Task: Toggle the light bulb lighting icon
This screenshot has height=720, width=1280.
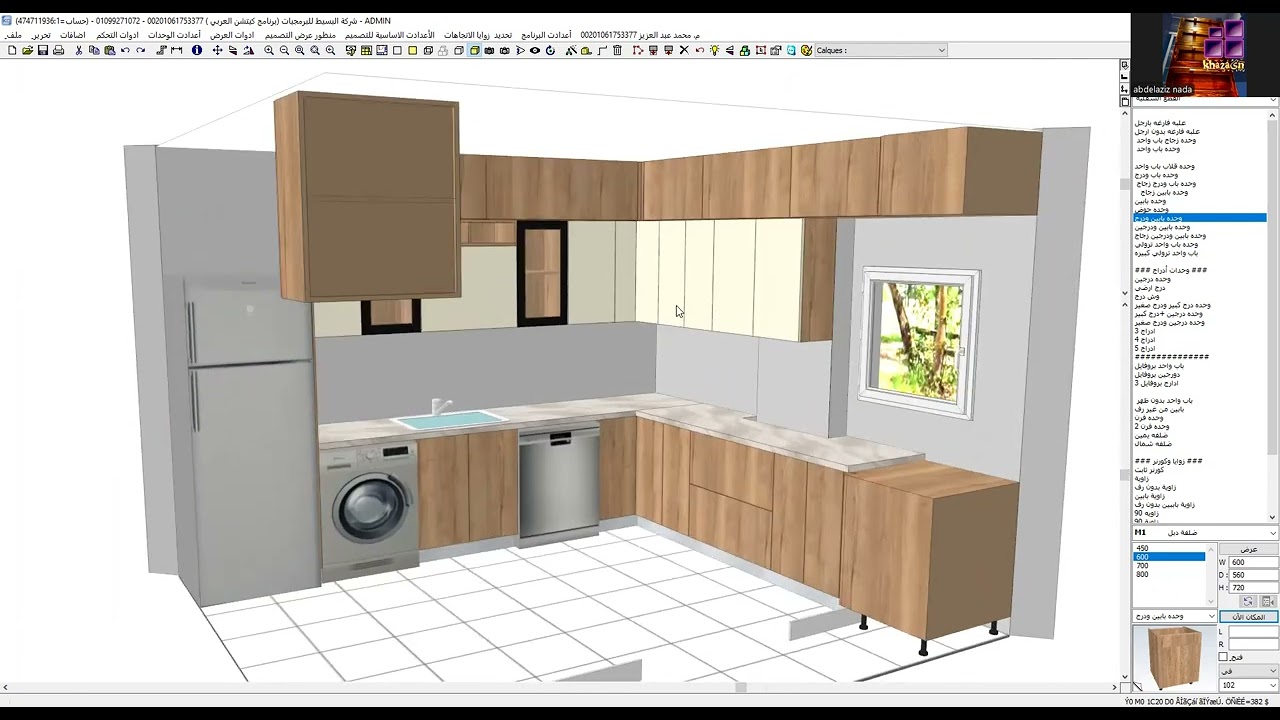Action: pos(714,50)
